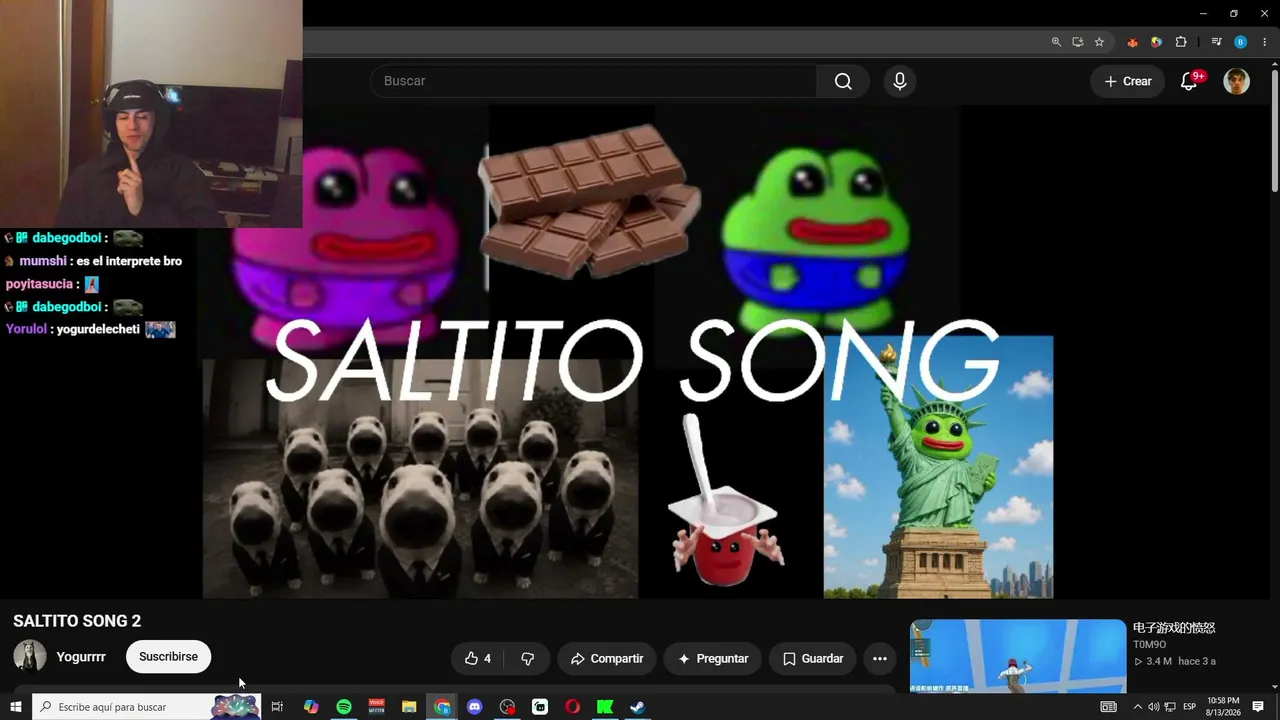Subscribe to Yogurrrr with Suscribirse
The height and width of the screenshot is (720, 1280).
[x=168, y=657]
